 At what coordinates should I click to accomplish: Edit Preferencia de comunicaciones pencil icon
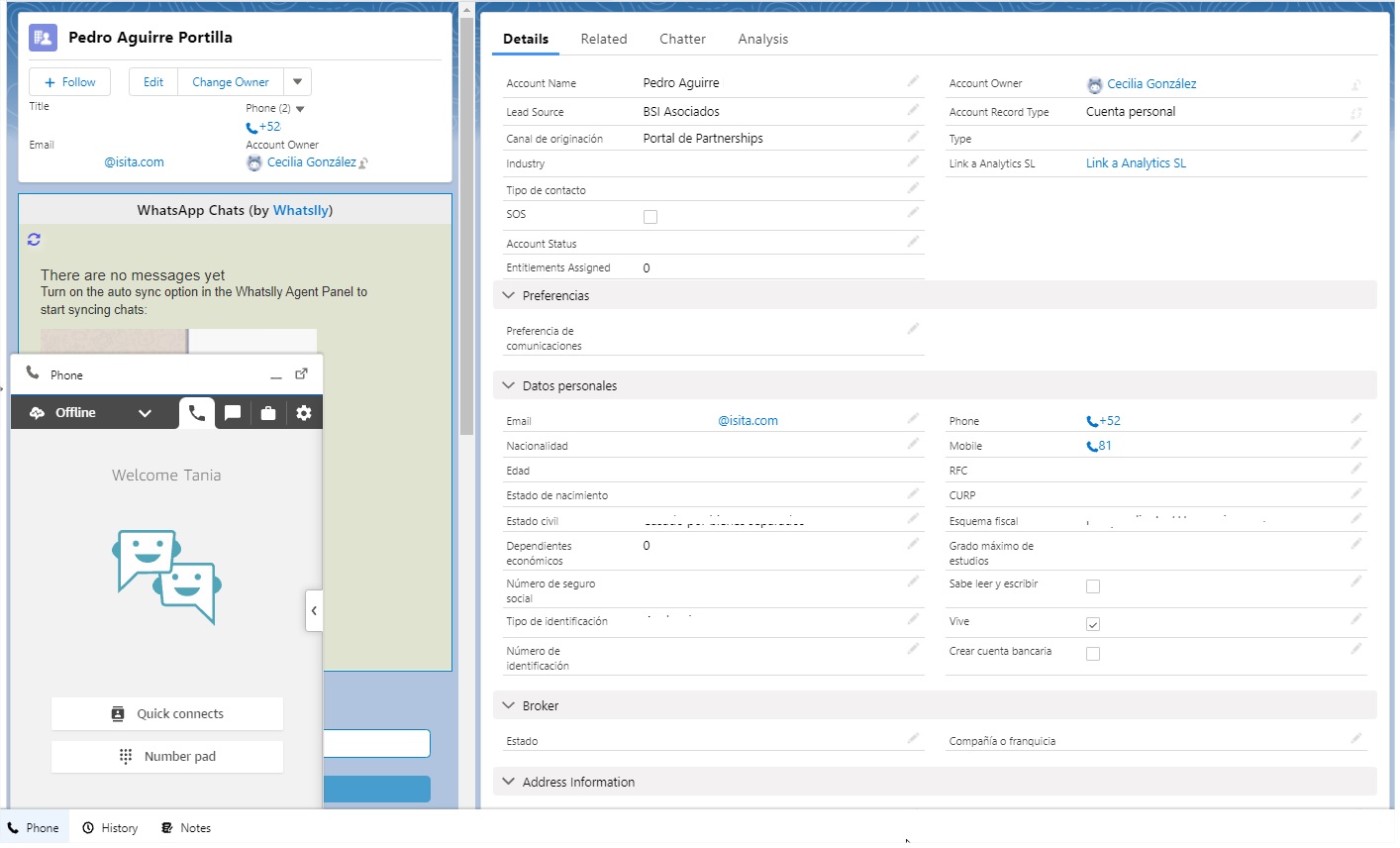pyautogui.click(x=913, y=329)
